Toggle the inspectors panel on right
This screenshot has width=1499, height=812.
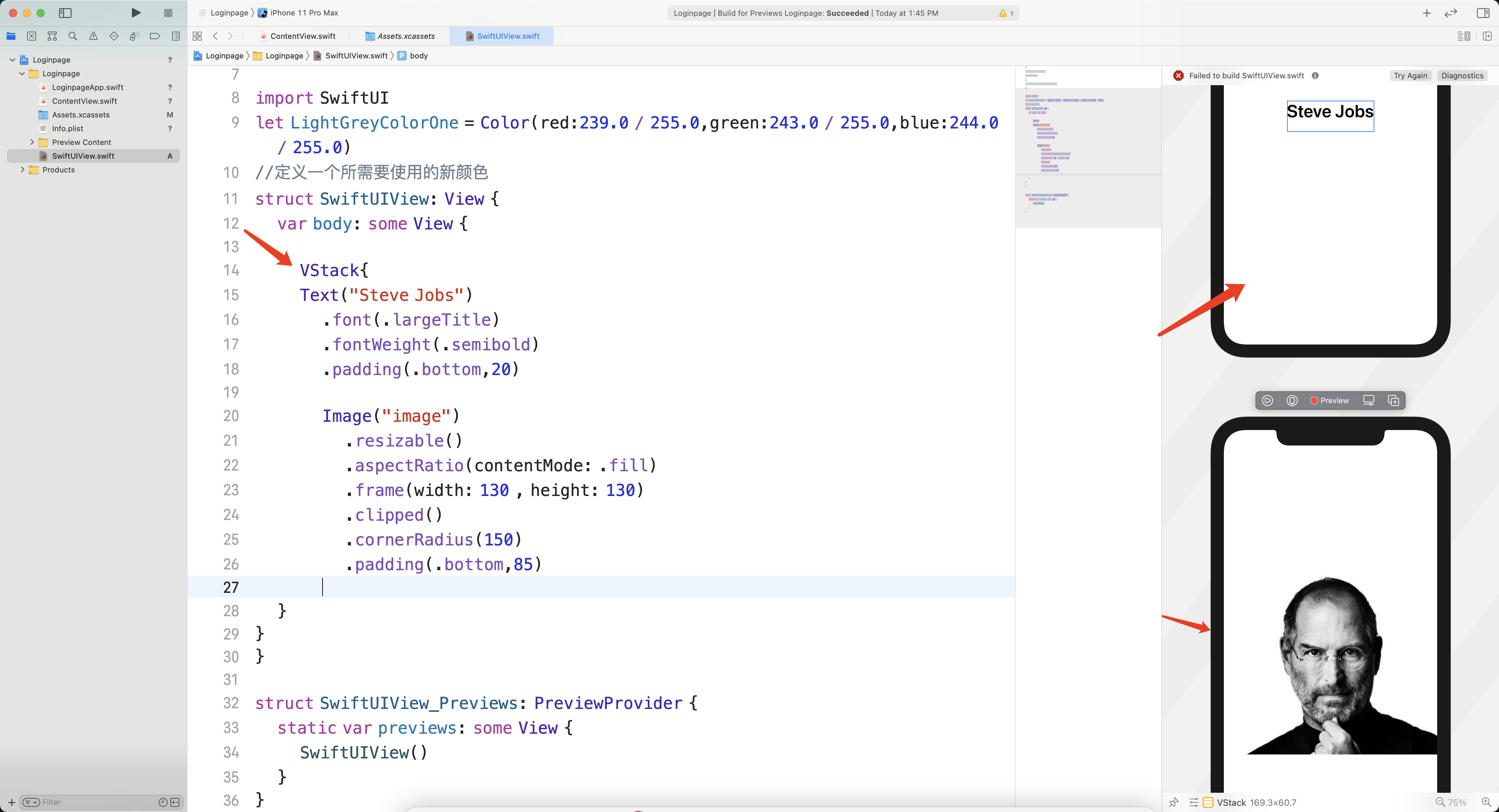coord(1483,13)
